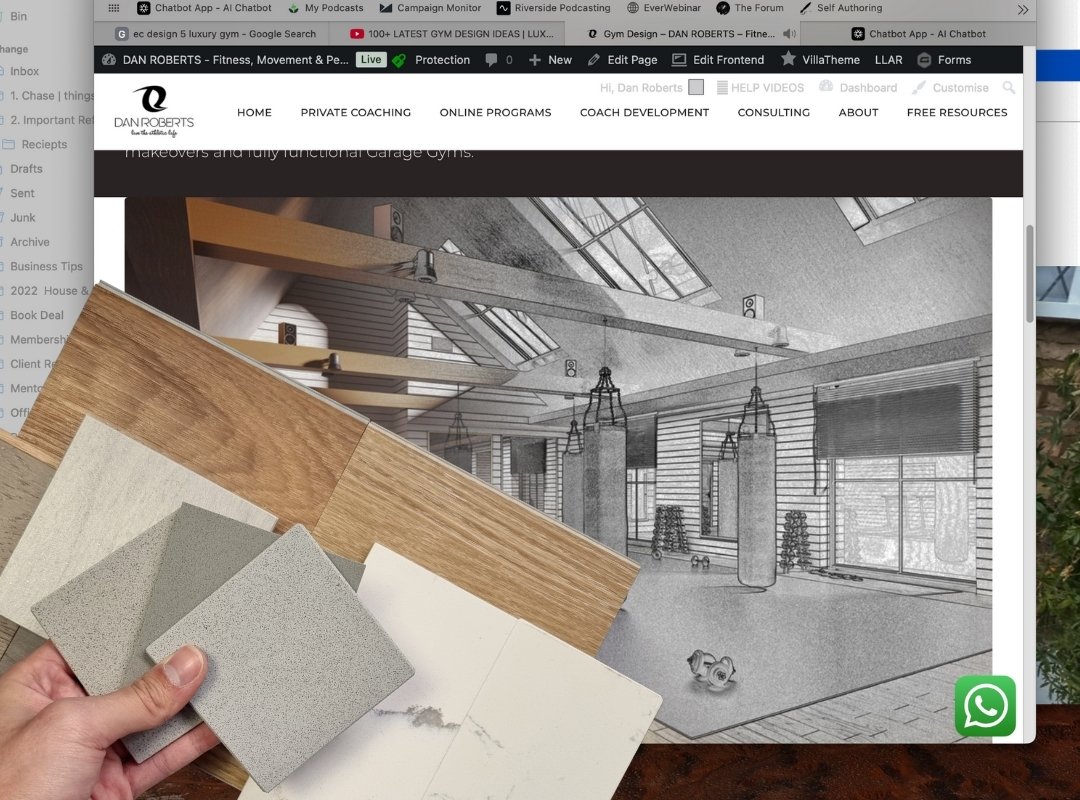Viewport: 1080px width, 800px height.
Task: Click the Dan Roberts user avatar
Action: coord(696,88)
